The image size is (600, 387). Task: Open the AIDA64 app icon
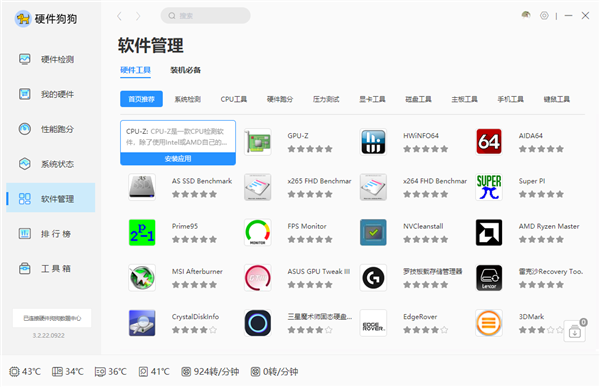pyautogui.click(x=489, y=142)
